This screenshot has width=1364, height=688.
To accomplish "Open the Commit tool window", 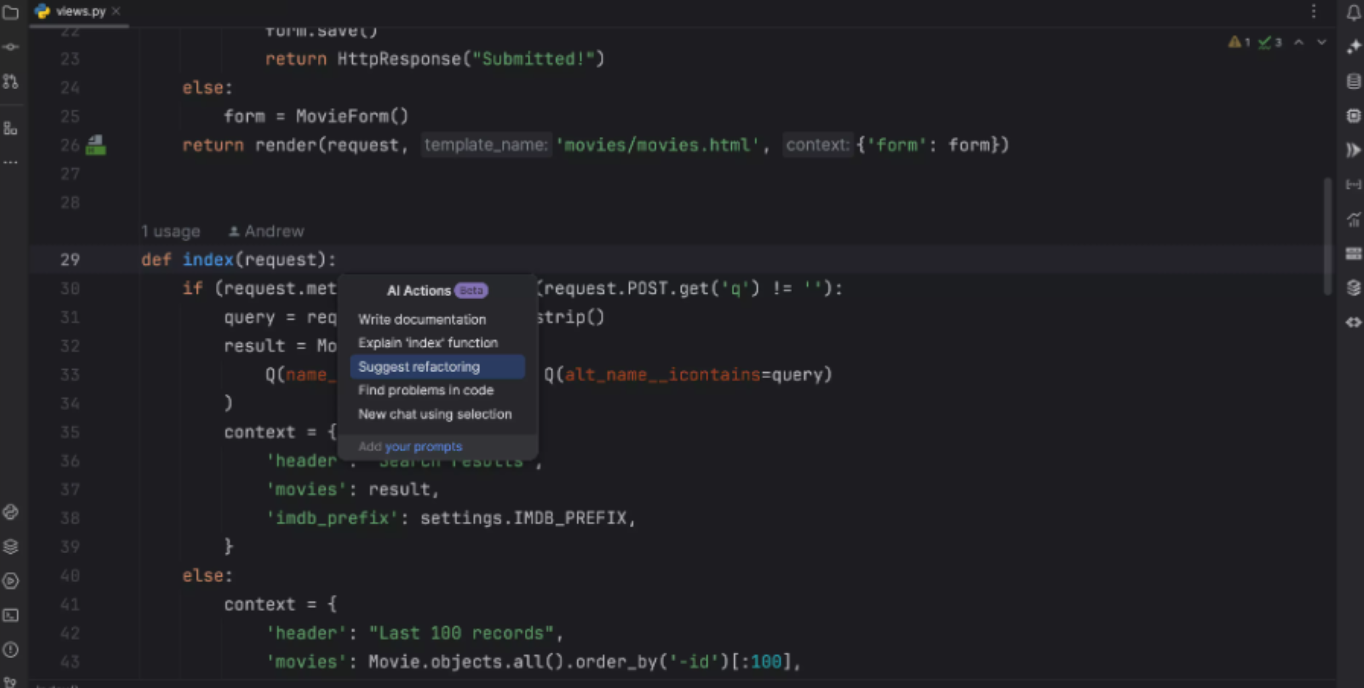I will pos(10,47).
